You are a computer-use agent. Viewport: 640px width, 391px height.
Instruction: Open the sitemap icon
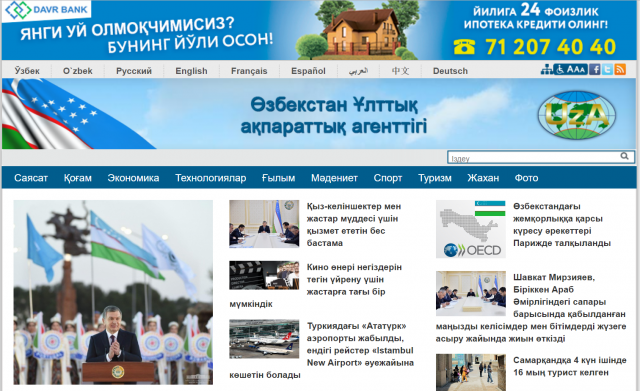click(547, 70)
